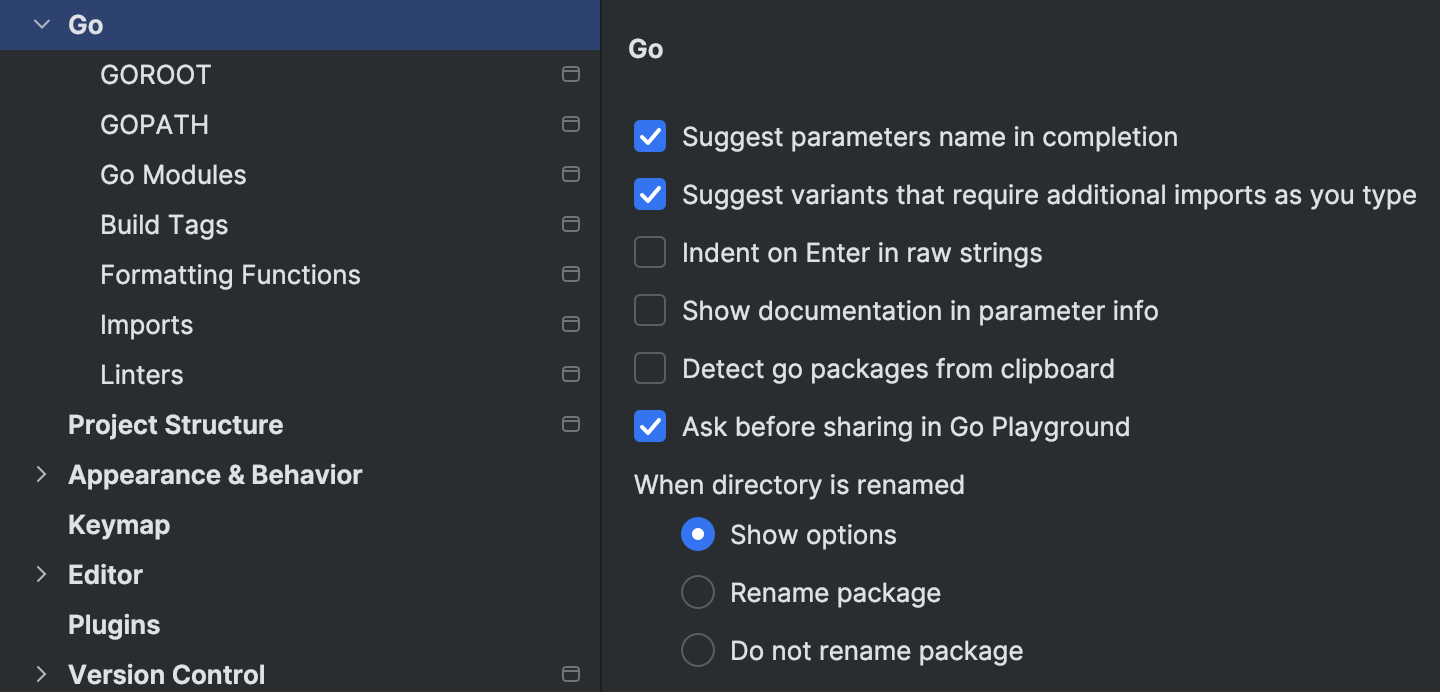1440x692 pixels.
Task: Click the icon next to Go Modules
Action: 570,174
